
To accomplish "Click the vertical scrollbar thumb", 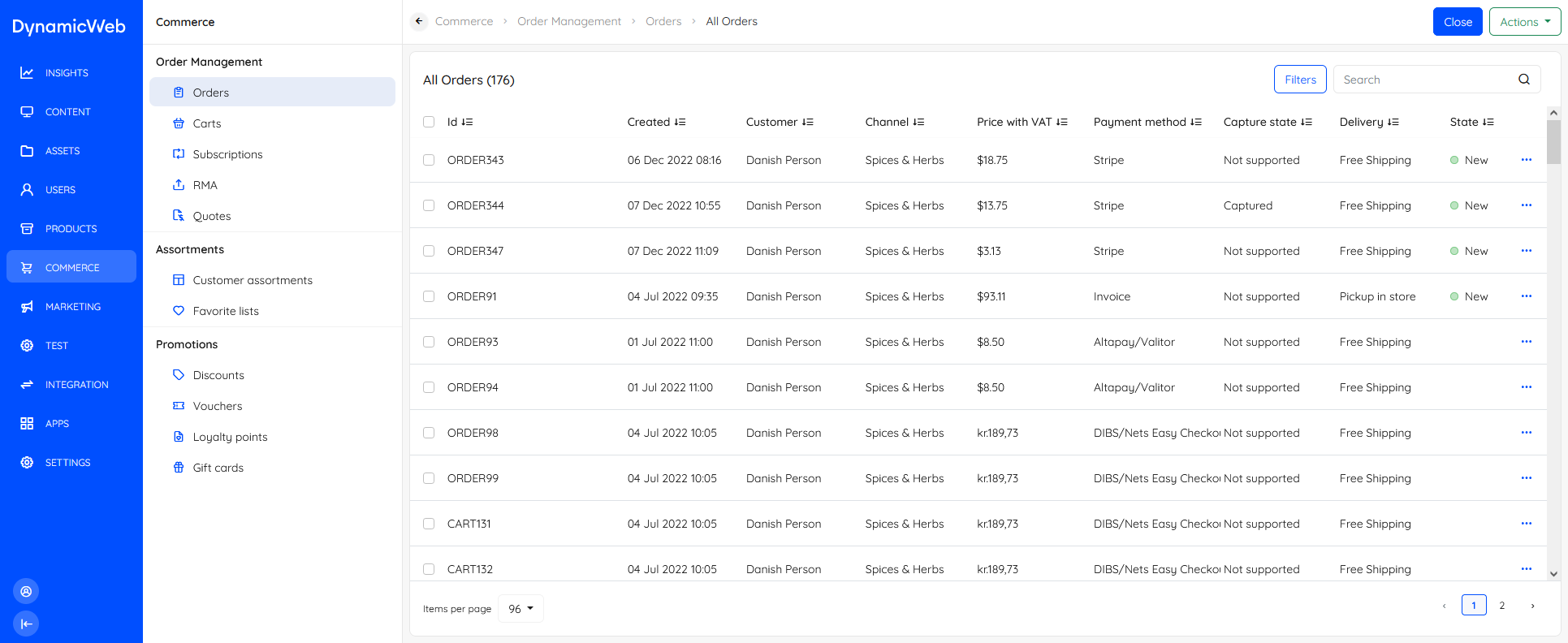I will click(1553, 142).
